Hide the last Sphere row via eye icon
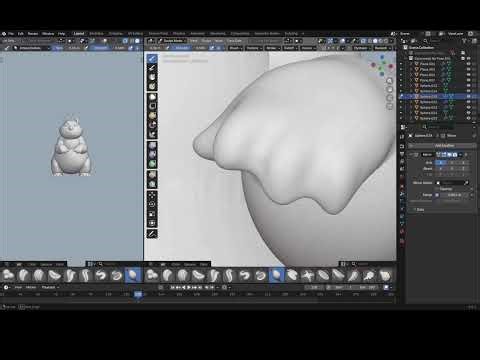 coord(469,118)
